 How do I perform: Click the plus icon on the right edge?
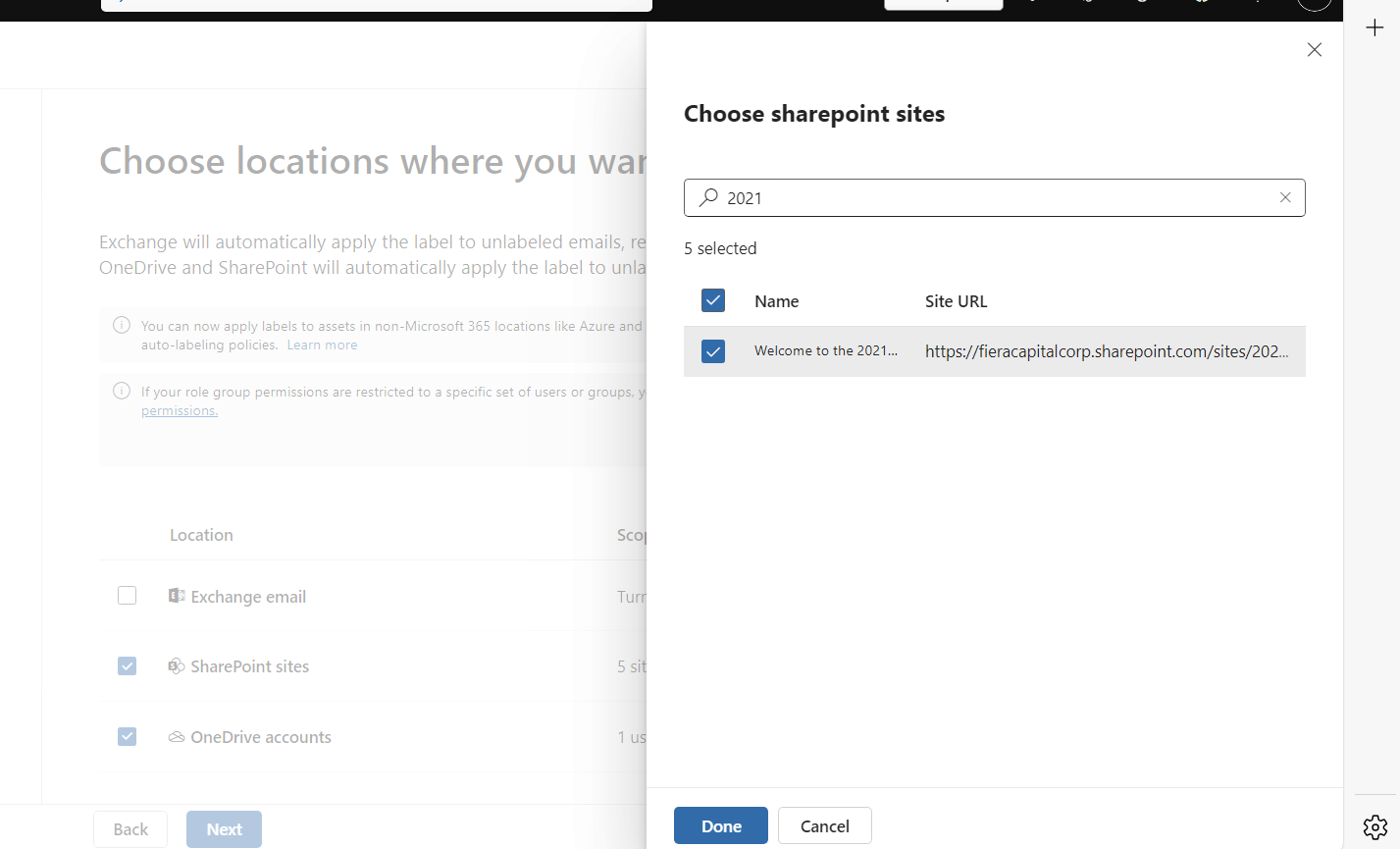point(1374,27)
